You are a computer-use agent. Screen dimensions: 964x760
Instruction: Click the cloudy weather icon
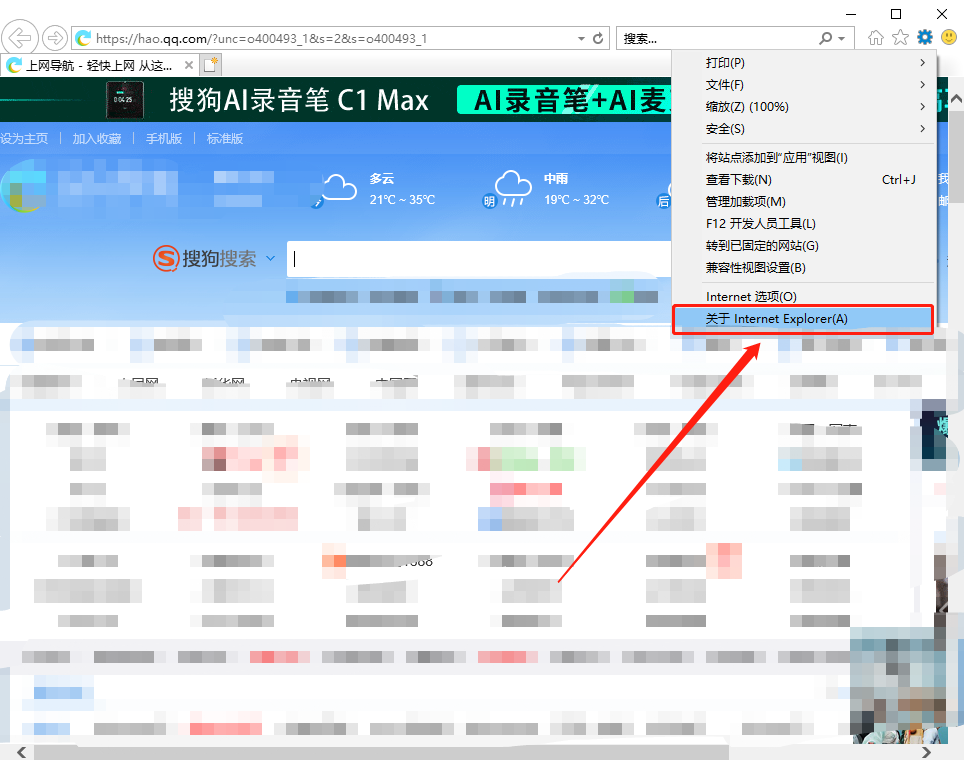pos(339,188)
